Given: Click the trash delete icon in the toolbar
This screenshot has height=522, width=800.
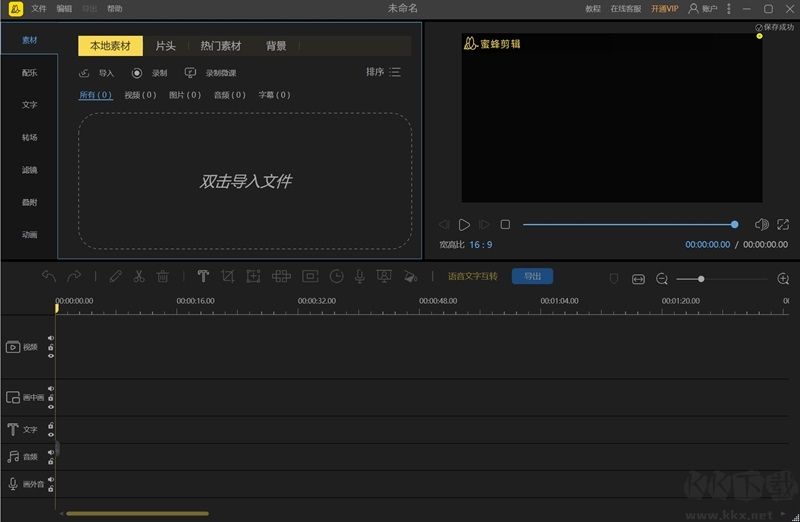Looking at the screenshot, I should tap(163, 277).
